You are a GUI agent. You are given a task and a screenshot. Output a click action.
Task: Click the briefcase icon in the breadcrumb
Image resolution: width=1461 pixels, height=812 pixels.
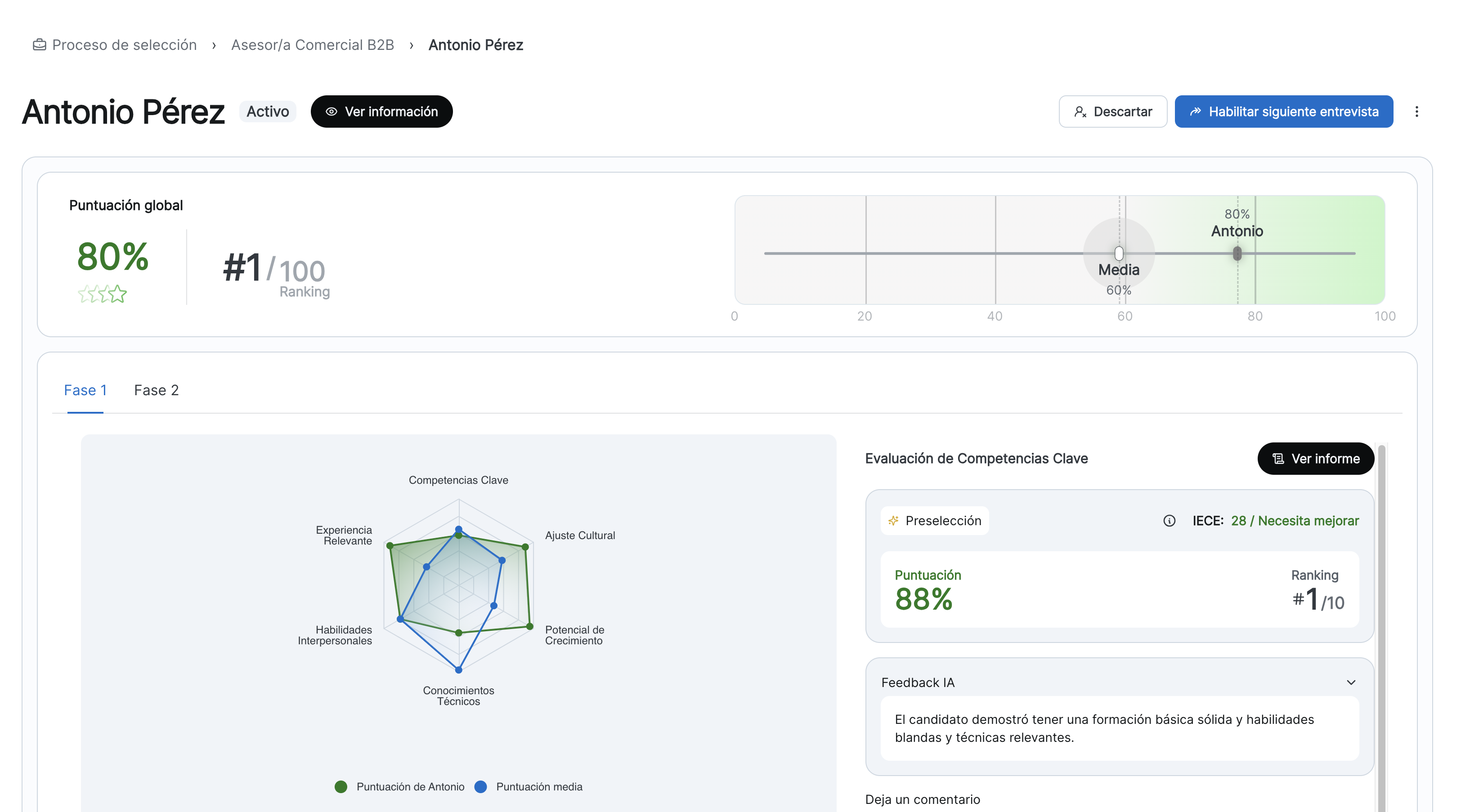pos(39,45)
